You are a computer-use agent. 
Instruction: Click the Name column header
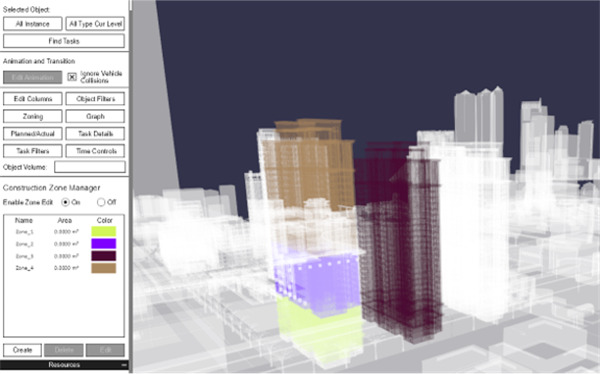click(x=24, y=220)
